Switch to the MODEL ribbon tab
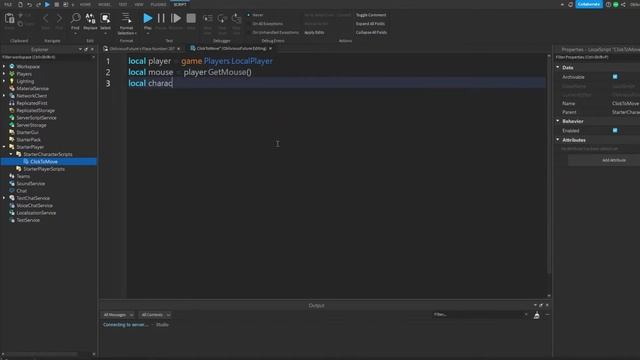This screenshot has width=640, height=360. coord(104,4)
